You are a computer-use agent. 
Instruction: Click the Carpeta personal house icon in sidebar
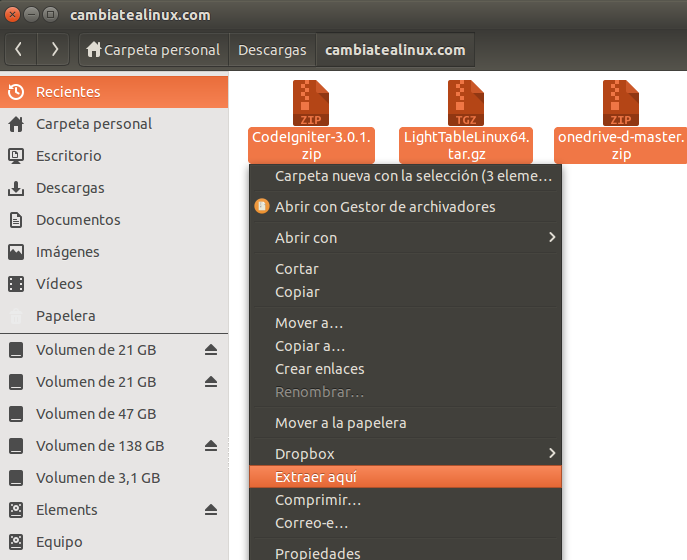(x=16, y=124)
